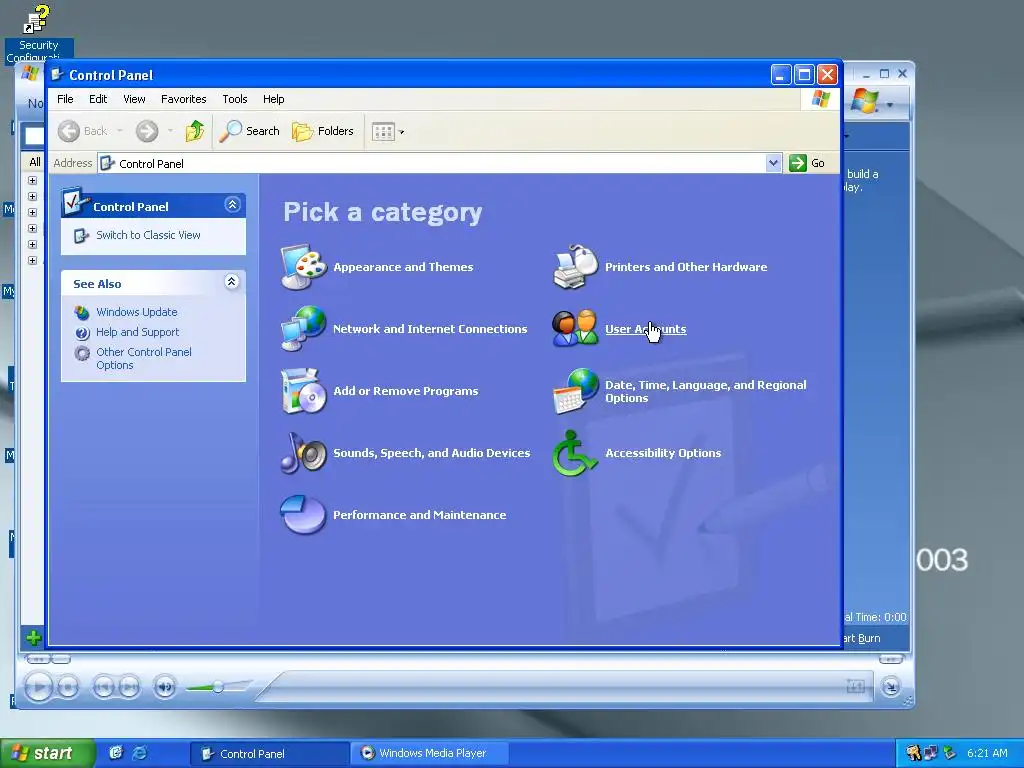Click Show Desktop Quick Launch icon
Screen dimensions: 1024x768
click(x=116, y=753)
